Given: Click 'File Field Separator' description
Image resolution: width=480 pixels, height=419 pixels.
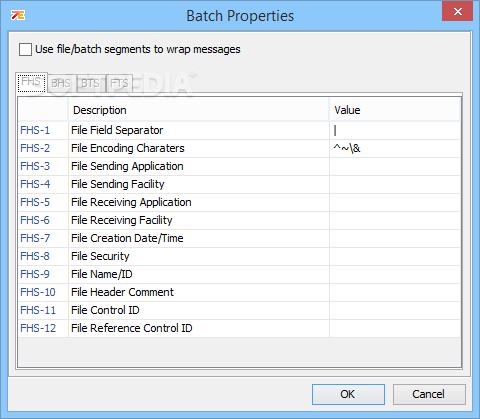Looking at the screenshot, I should (117, 130).
